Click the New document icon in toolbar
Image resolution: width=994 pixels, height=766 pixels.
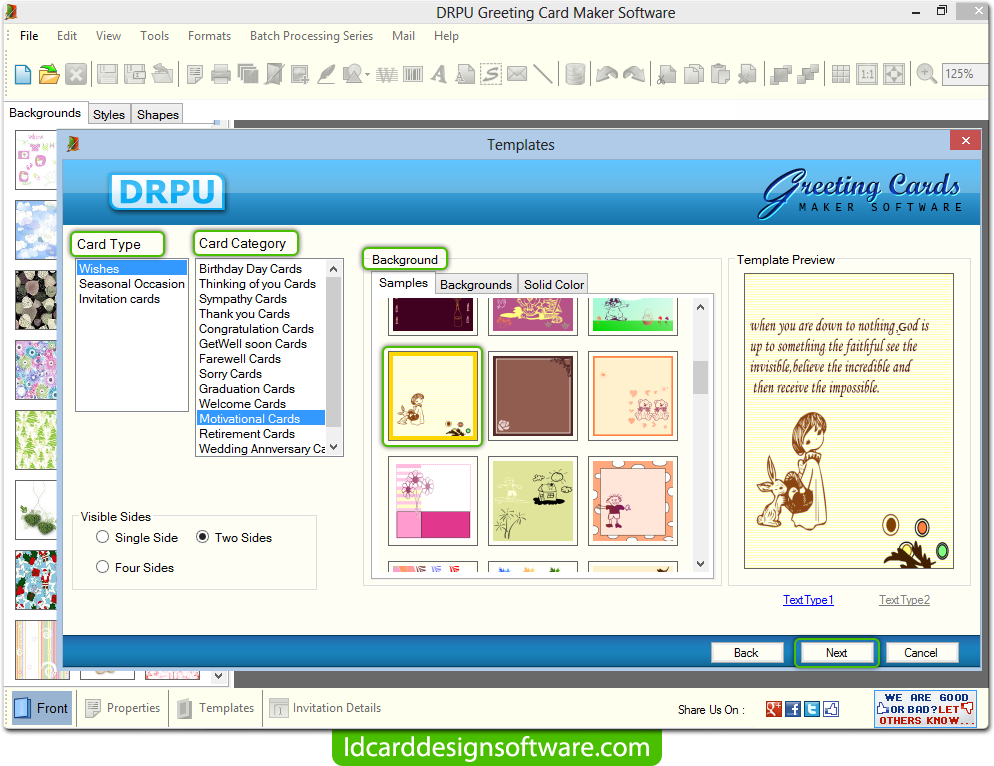[x=23, y=75]
